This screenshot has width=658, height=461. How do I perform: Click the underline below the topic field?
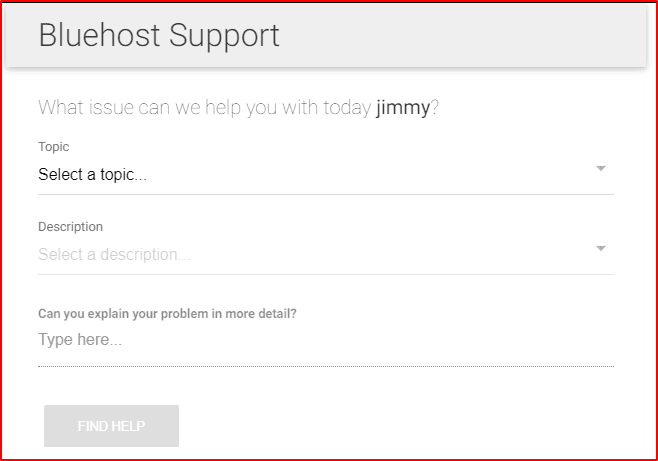325,194
